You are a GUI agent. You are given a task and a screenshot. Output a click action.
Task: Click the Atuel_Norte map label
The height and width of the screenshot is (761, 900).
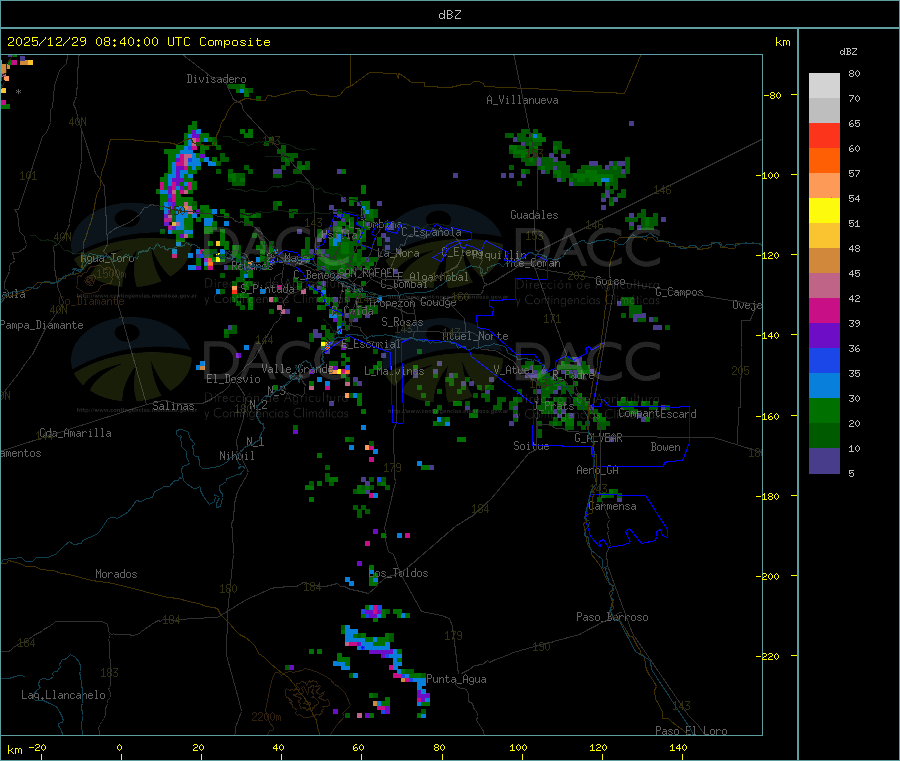(x=475, y=336)
